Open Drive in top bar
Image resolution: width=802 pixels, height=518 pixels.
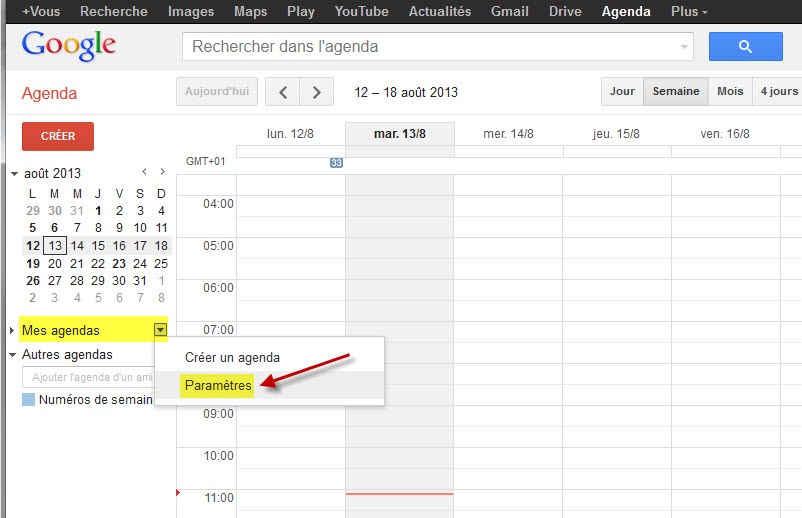tap(565, 11)
